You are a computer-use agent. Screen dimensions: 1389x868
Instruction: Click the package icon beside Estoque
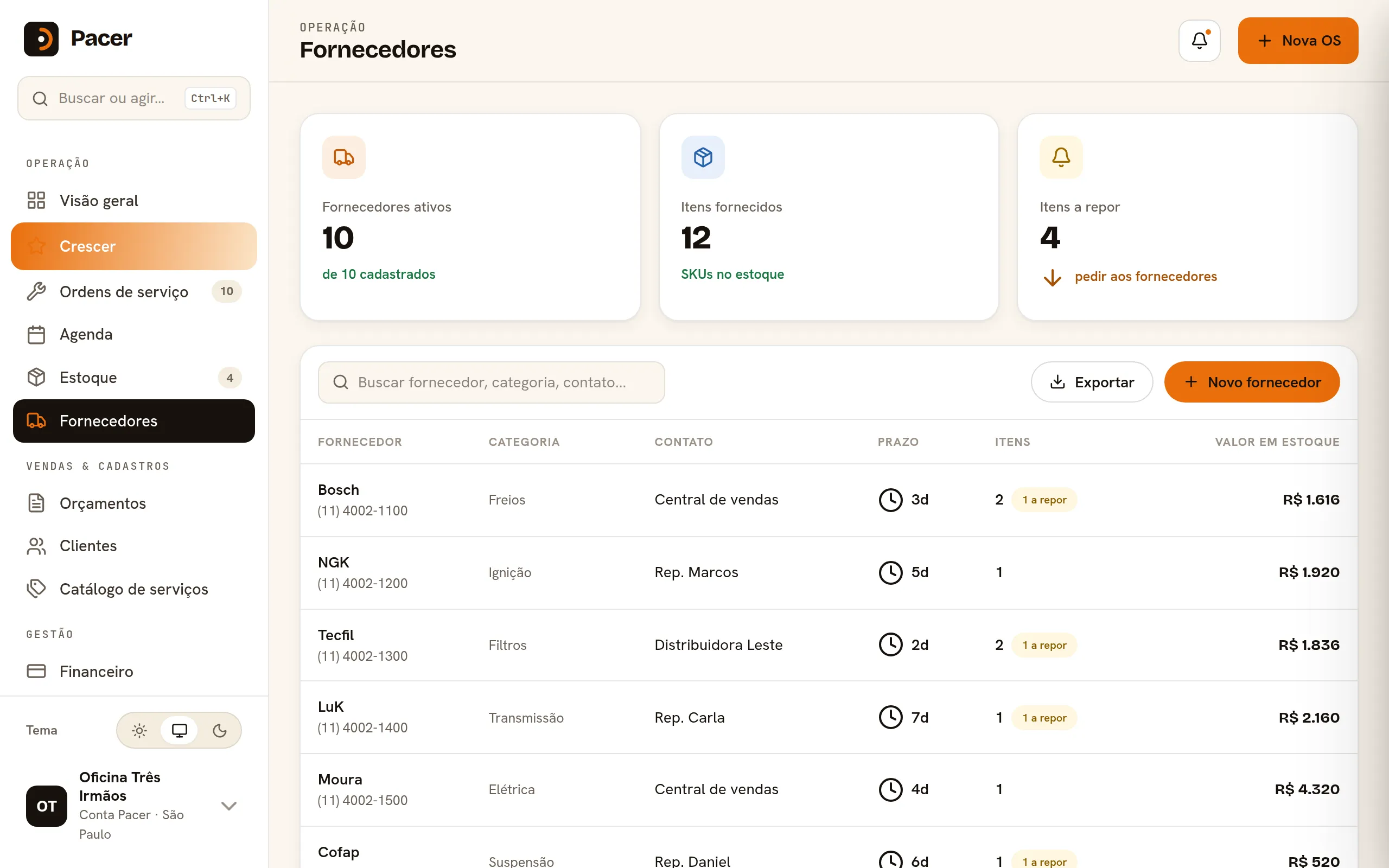(x=36, y=377)
